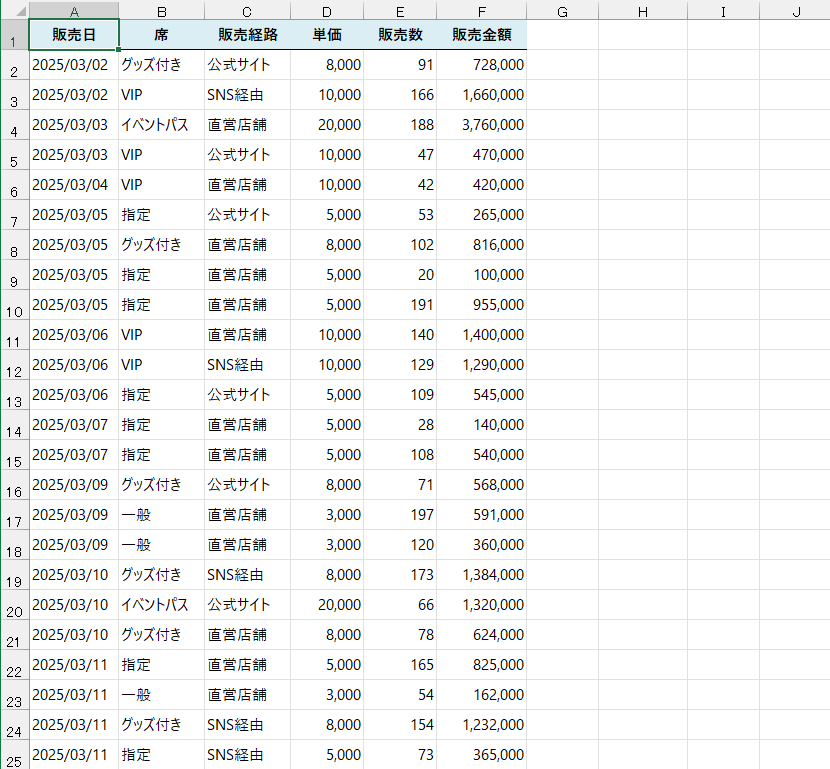Select column C header

coord(247,11)
